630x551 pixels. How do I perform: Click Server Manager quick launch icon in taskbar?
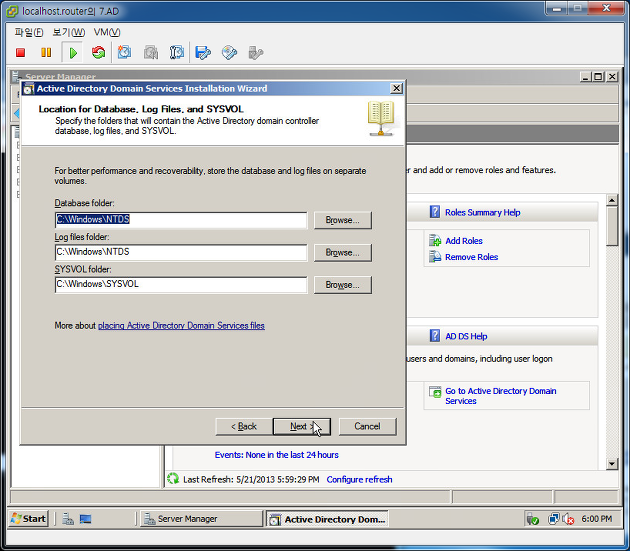tap(68, 519)
